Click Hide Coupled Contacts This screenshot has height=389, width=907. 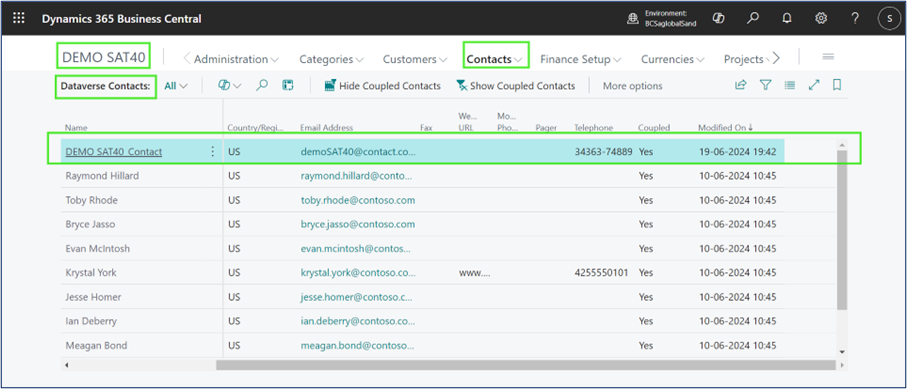382,86
